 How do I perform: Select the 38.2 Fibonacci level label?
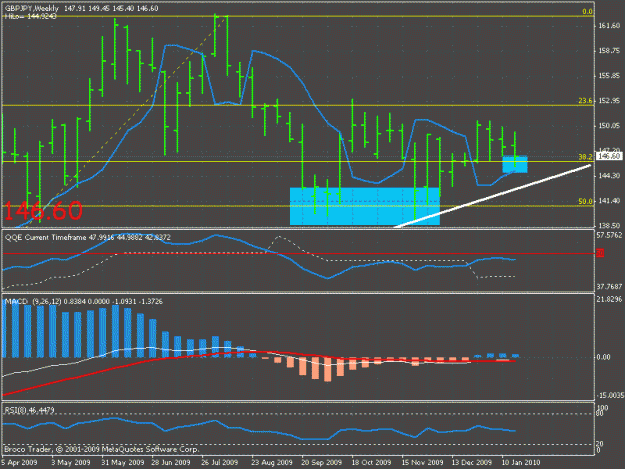586,157
